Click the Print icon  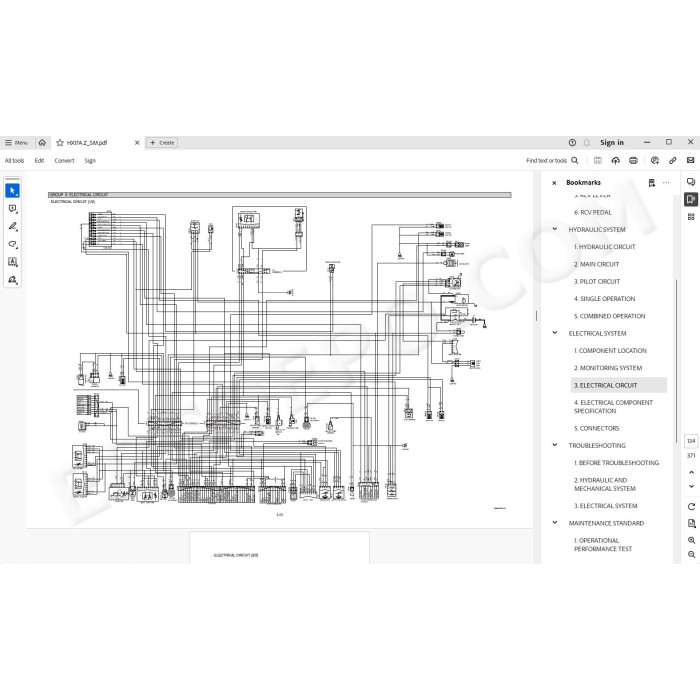633,160
